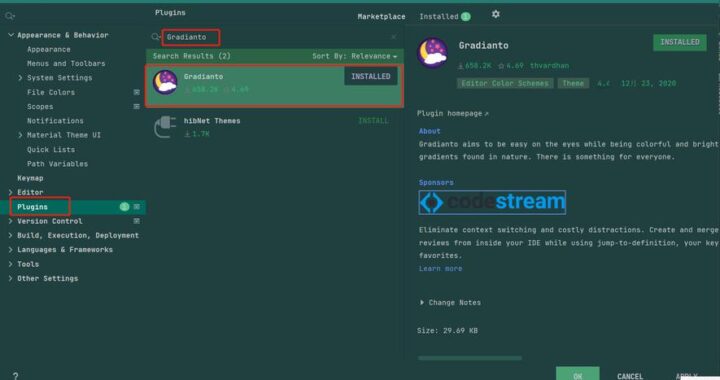Click INSTALLED button in Gradianto result row
This screenshot has height=380, width=720.
tap(371, 77)
